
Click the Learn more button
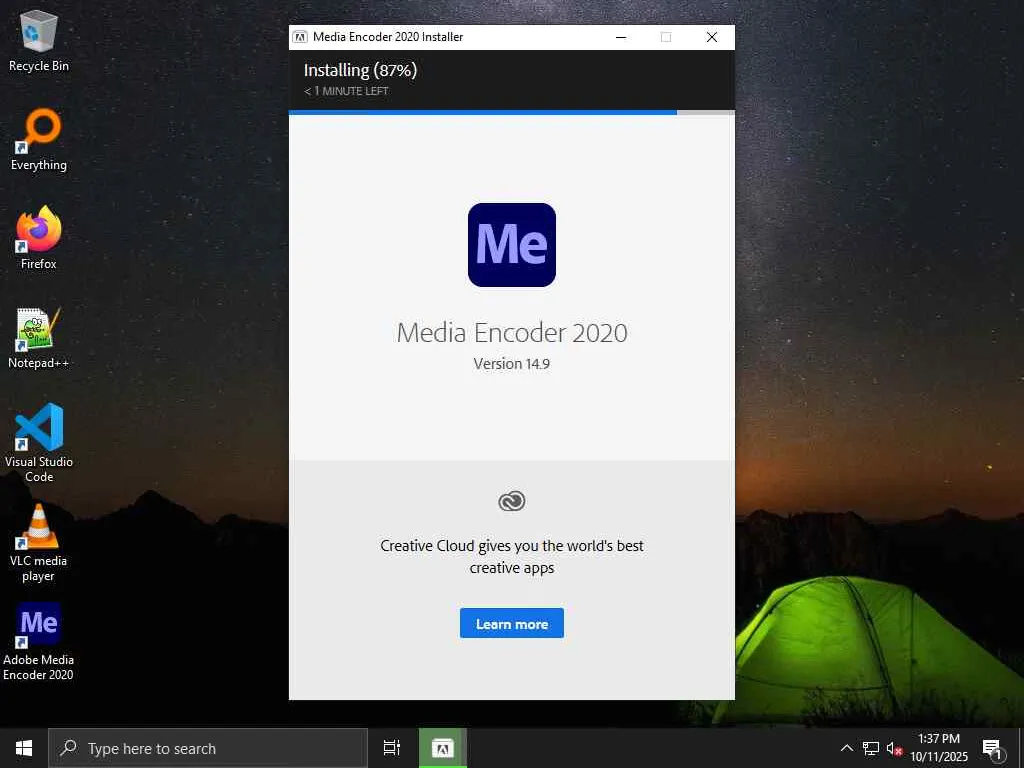tap(511, 624)
